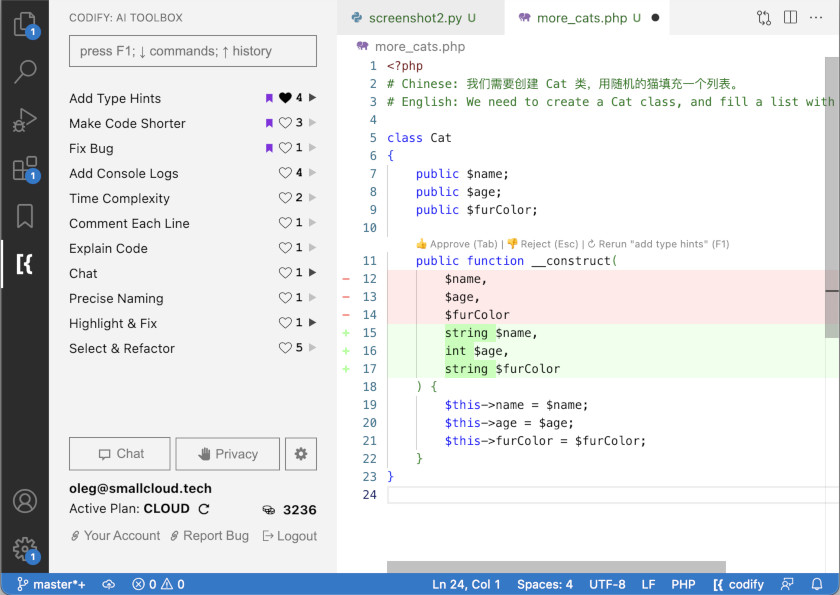This screenshot has width=840, height=595.
Task: Like Select & Refactor heart
Action: point(285,348)
